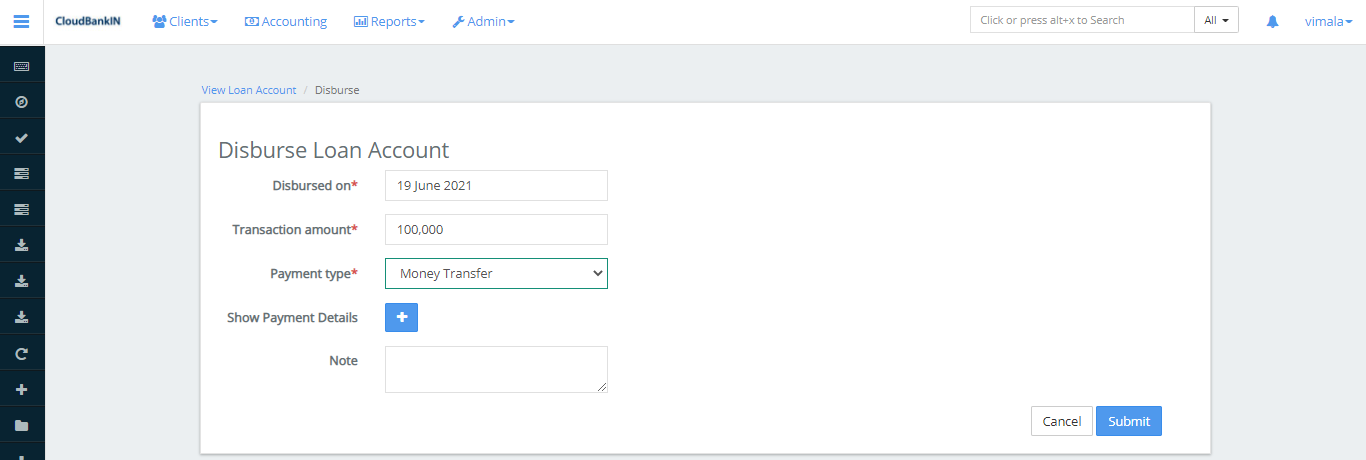1366x460 pixels.
Task: Go to the Accounting menu item
Action: pos(286,21)
